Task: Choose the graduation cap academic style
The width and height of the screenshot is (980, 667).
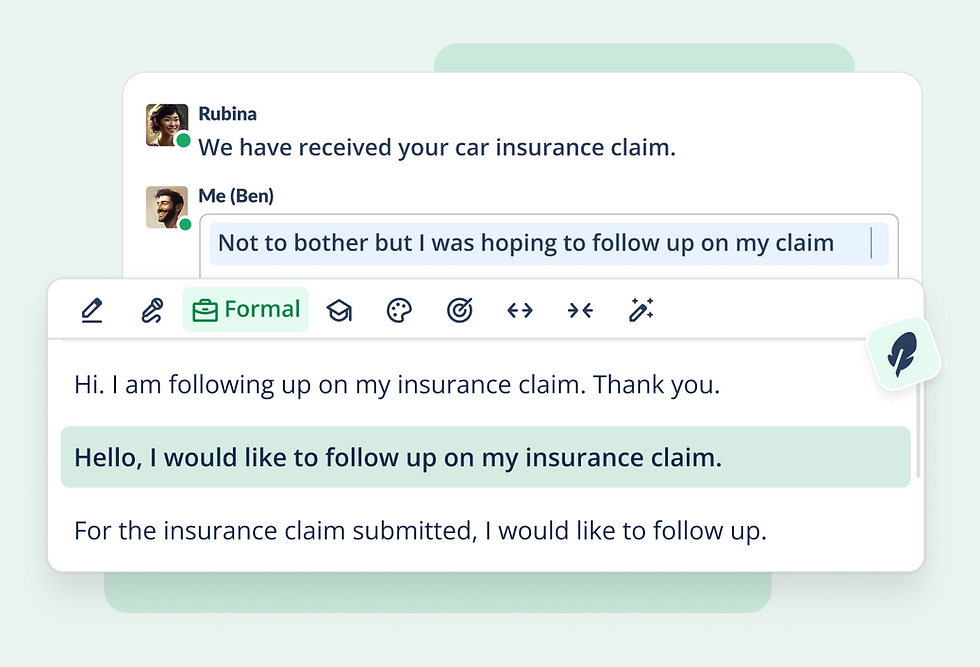Action: click(339, 311)
